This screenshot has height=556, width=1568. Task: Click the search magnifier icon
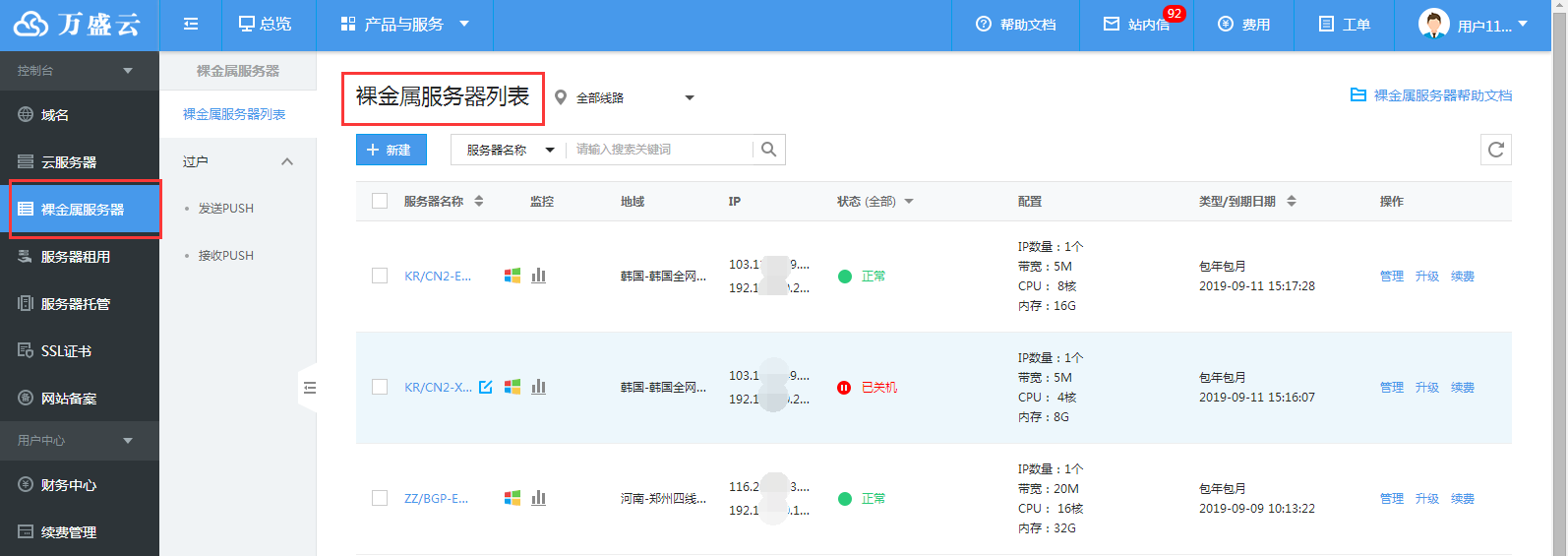tap(768, 150)
